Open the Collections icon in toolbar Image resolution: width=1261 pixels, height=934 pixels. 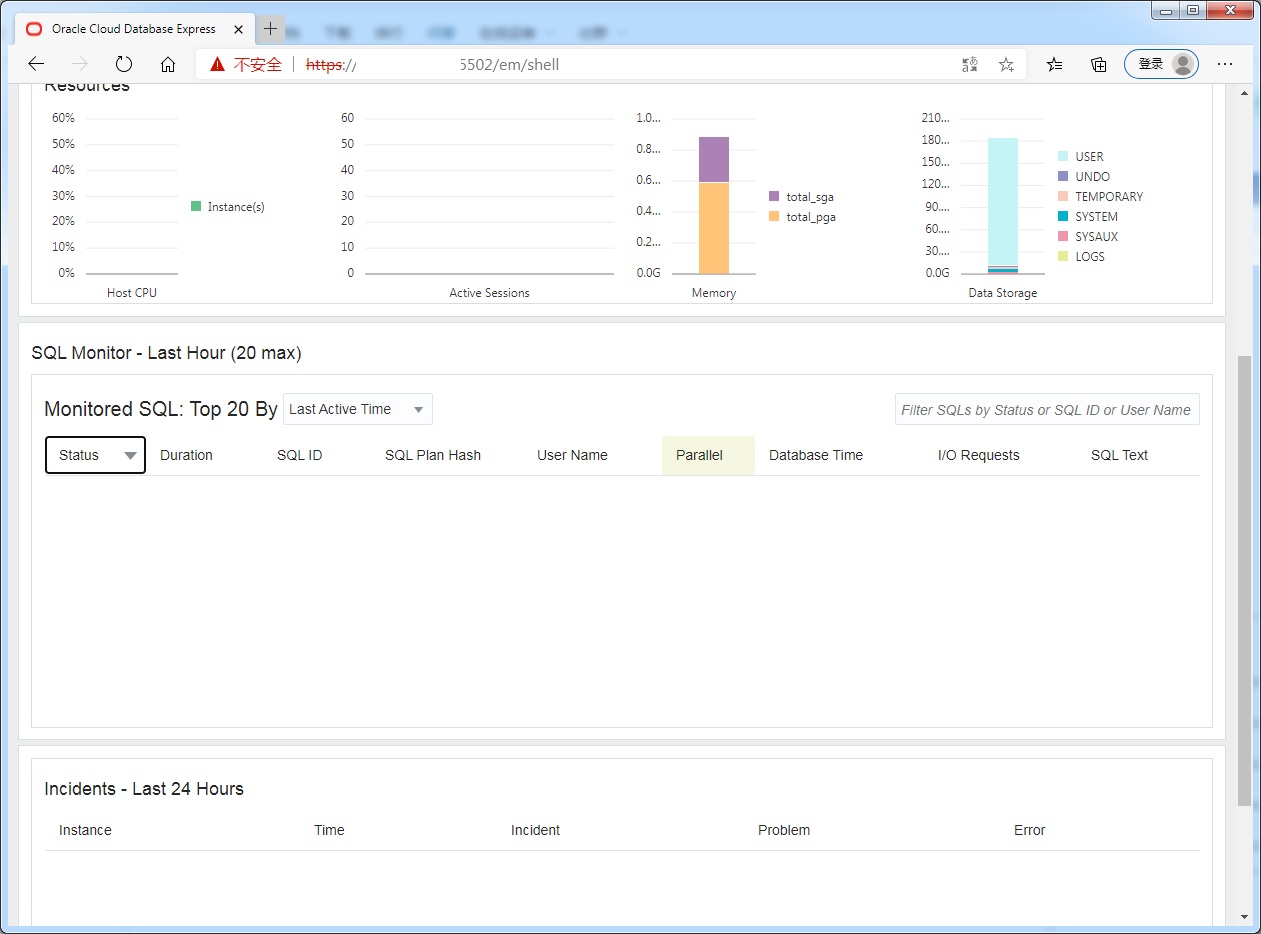[x=1098, y=64]
